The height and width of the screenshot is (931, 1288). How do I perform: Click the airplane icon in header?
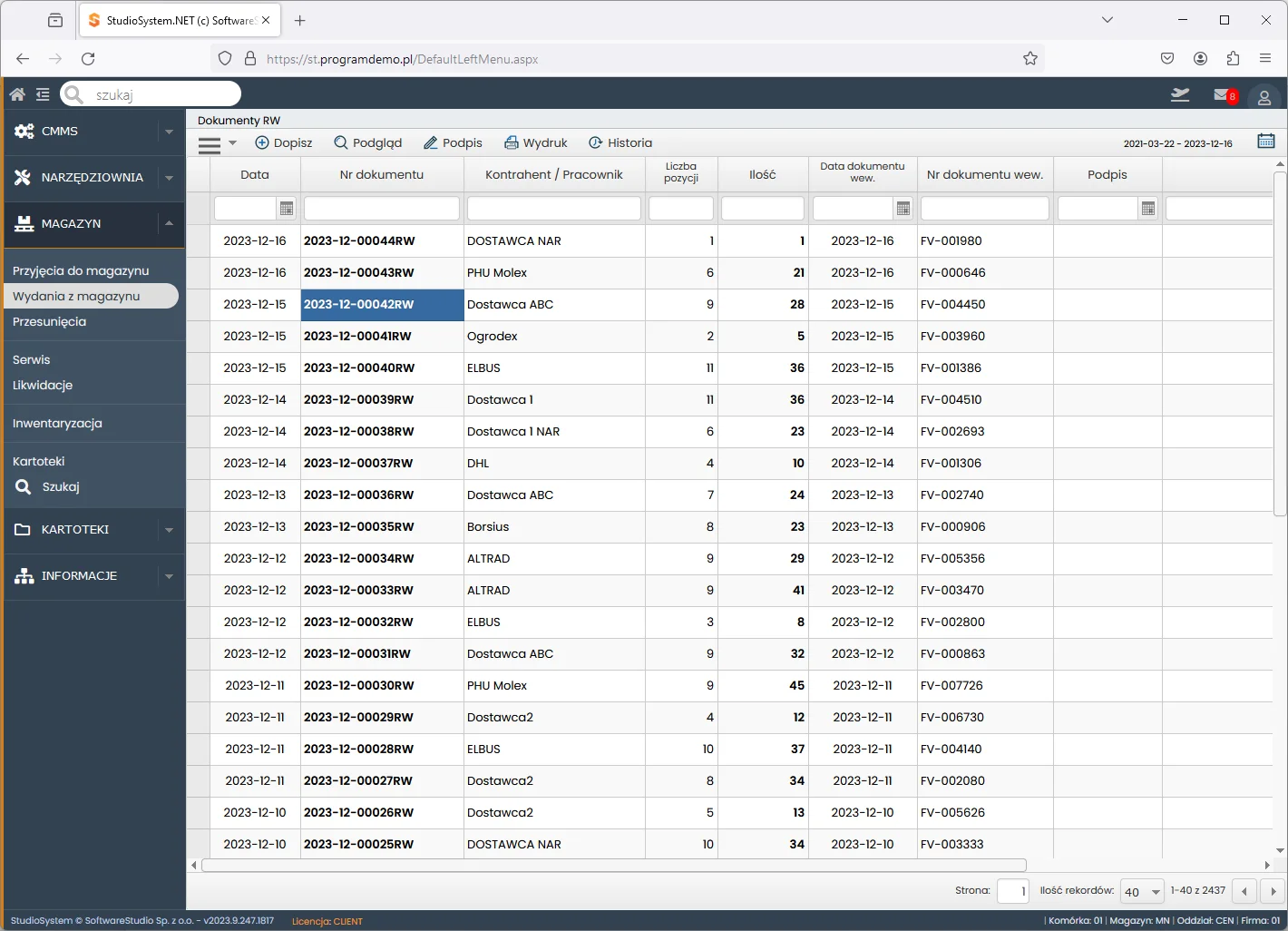pyautogui.click(x=1180, y=94)
